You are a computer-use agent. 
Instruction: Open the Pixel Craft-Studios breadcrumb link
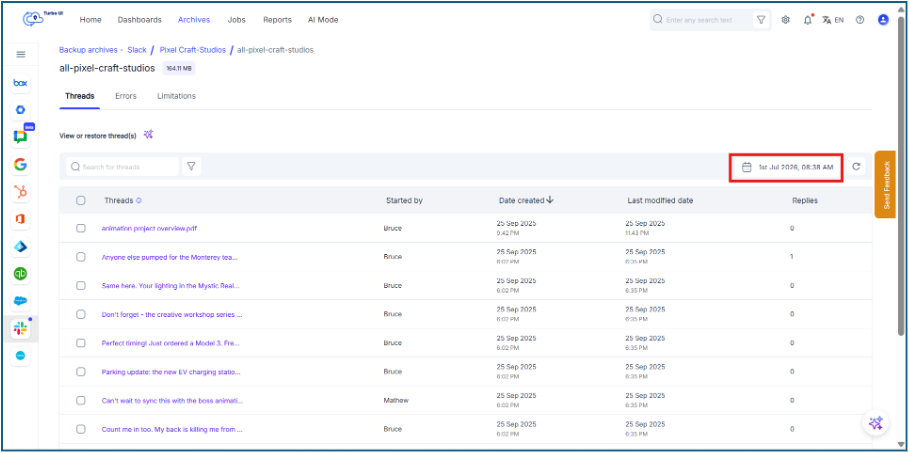tap(193, 50)
